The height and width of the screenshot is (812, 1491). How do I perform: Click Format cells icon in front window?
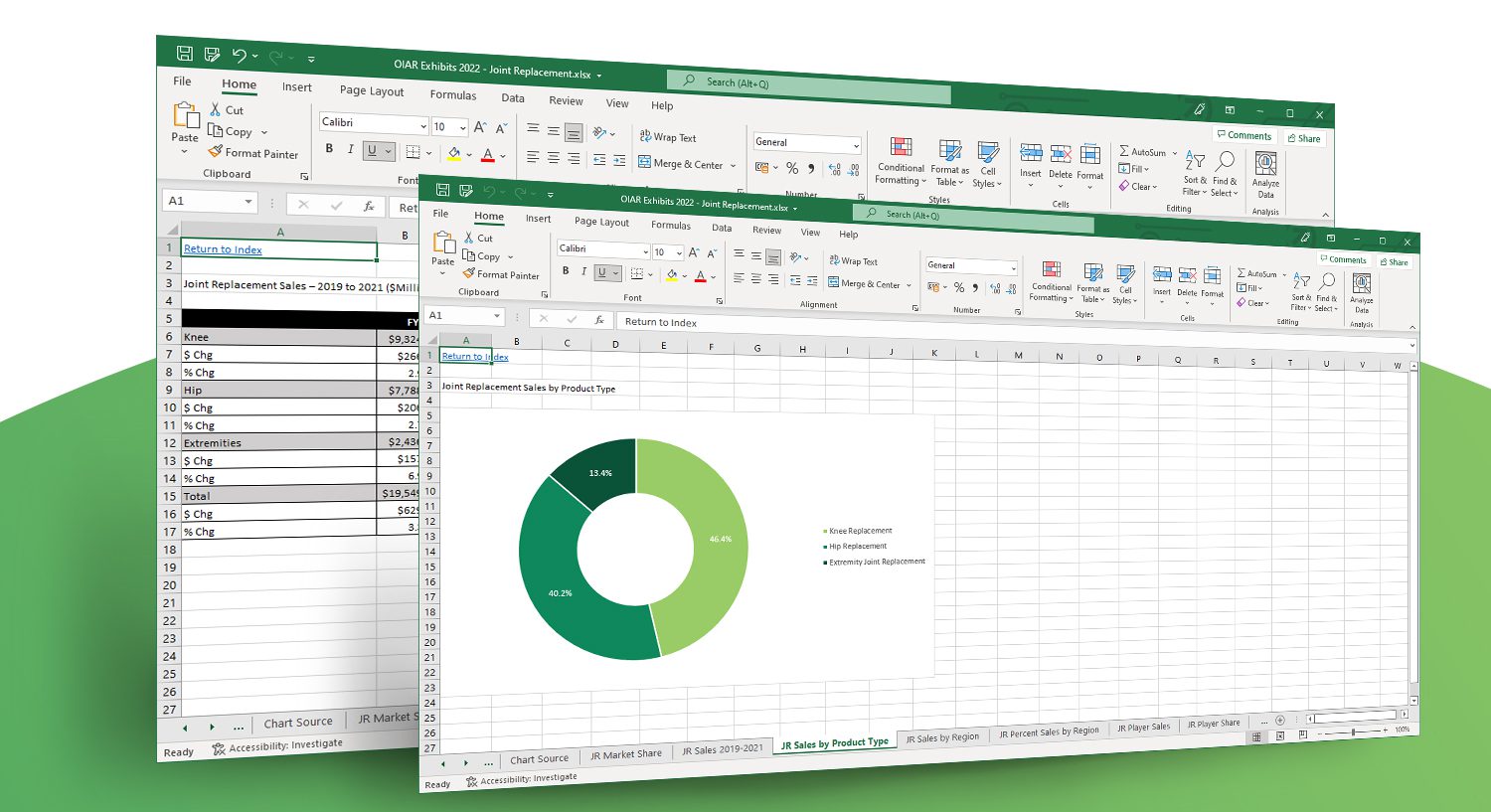click(x=1213, y=275)
